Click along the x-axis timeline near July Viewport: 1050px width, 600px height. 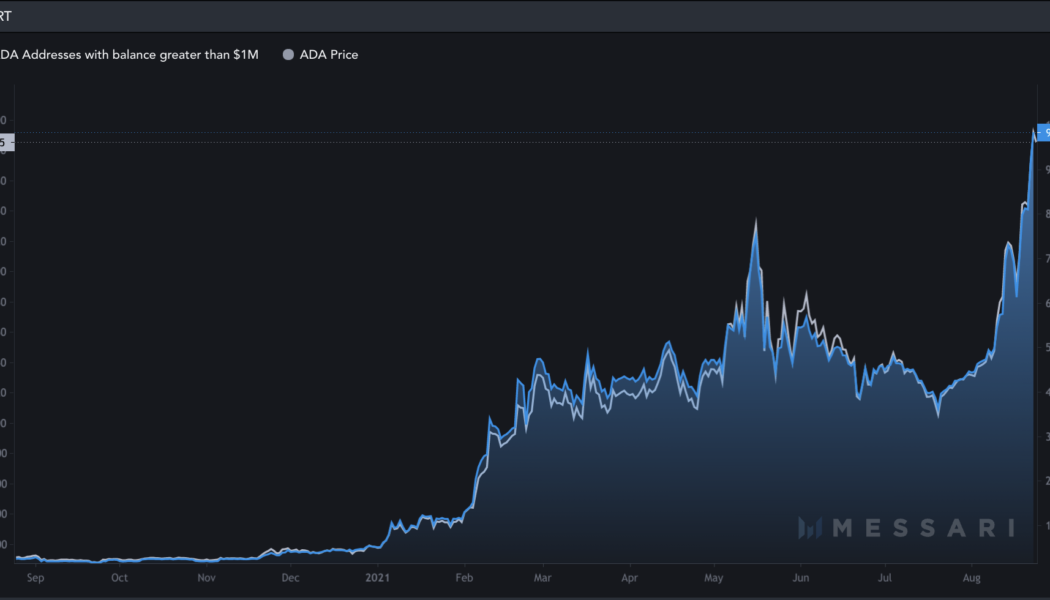click(885, 578)
